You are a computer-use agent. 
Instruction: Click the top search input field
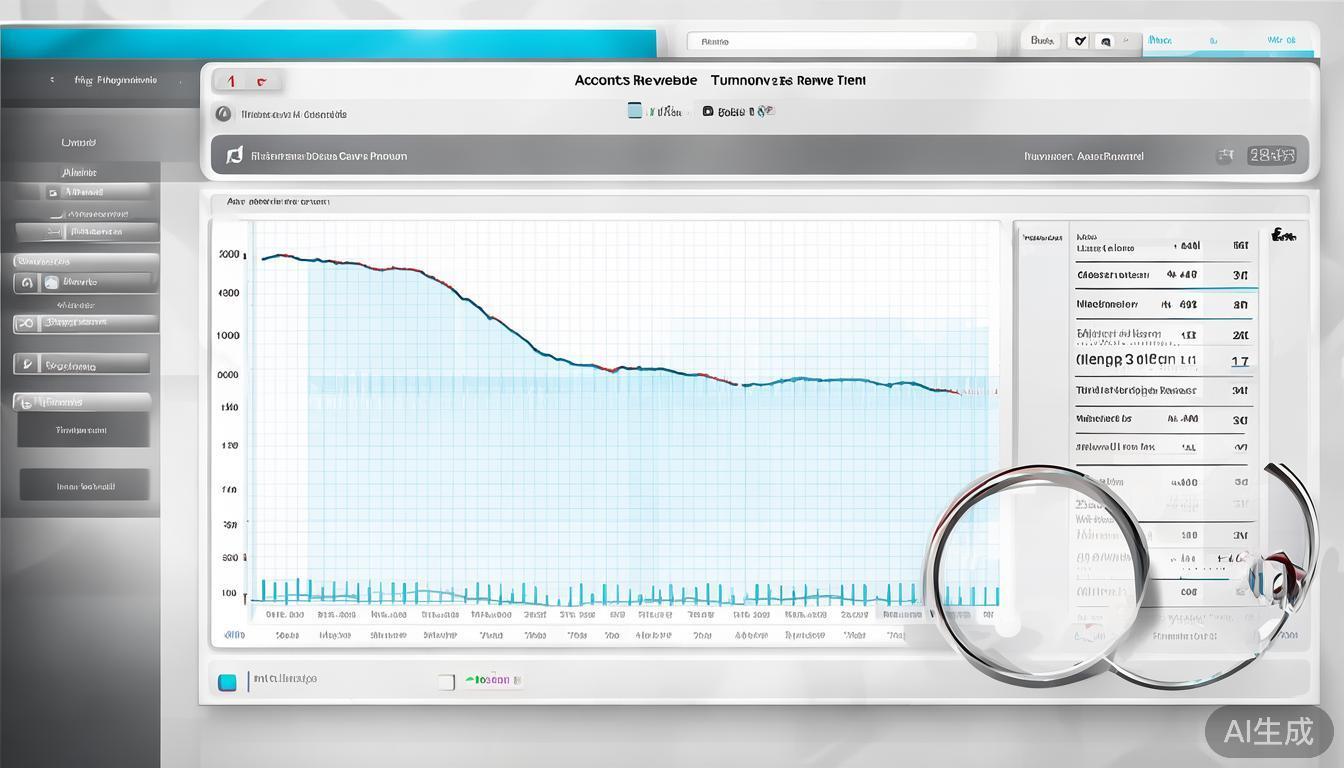832,41
